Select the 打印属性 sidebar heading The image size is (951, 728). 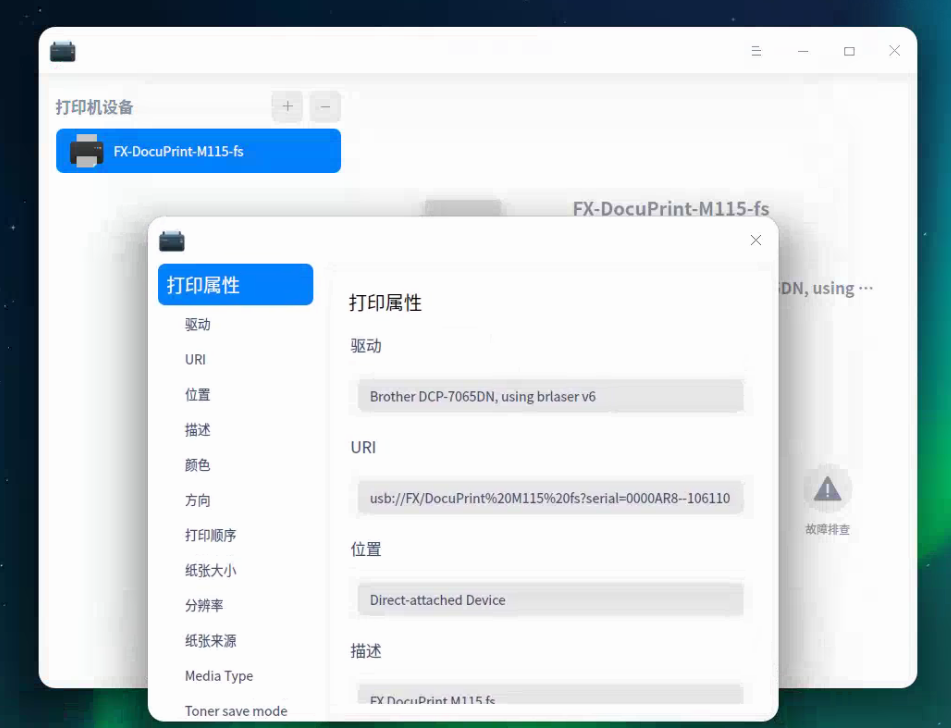[x=235, y=285]
